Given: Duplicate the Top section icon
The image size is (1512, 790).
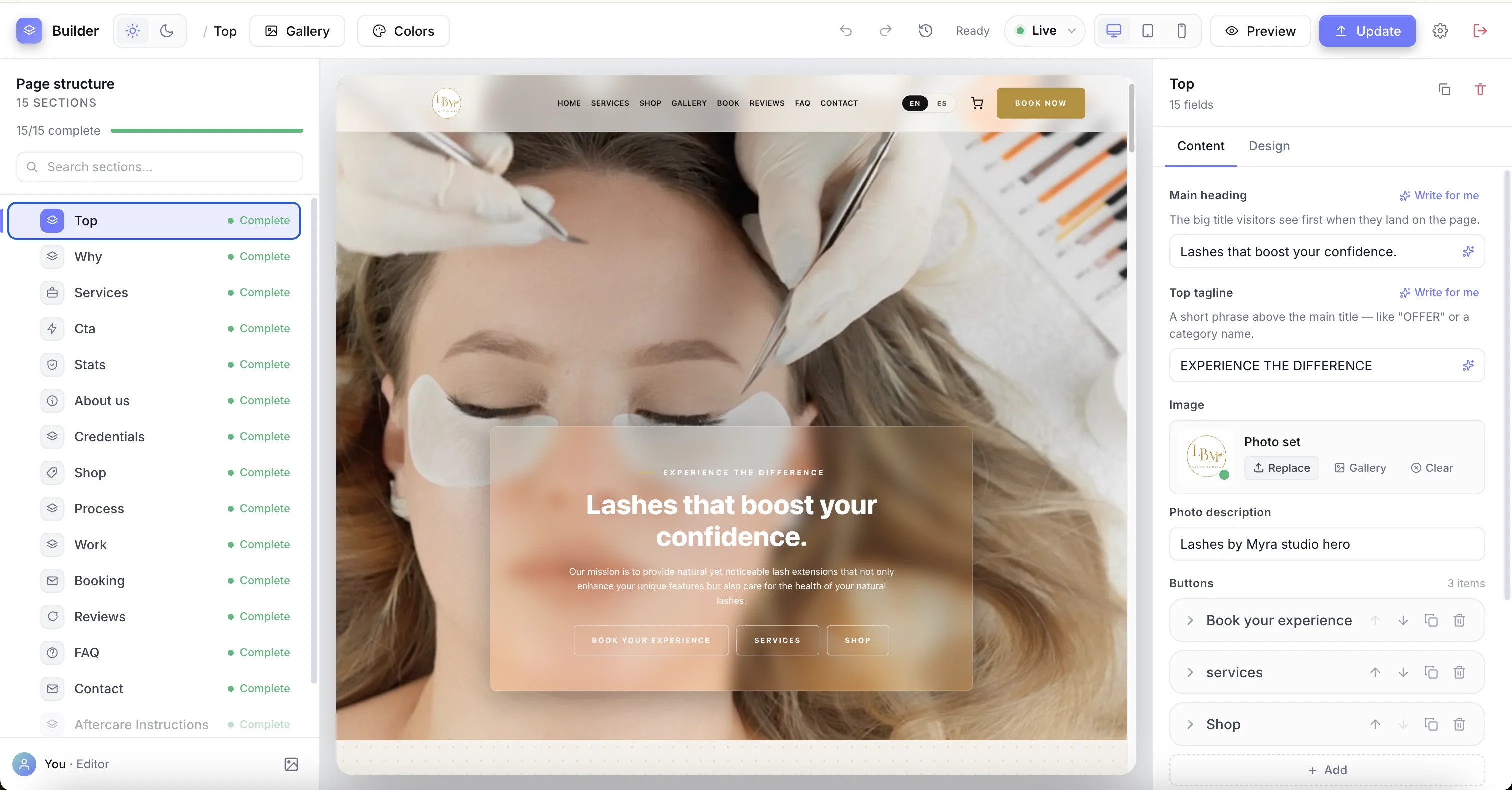Looking at the screenshot, I should click(x=1444, y=89).
